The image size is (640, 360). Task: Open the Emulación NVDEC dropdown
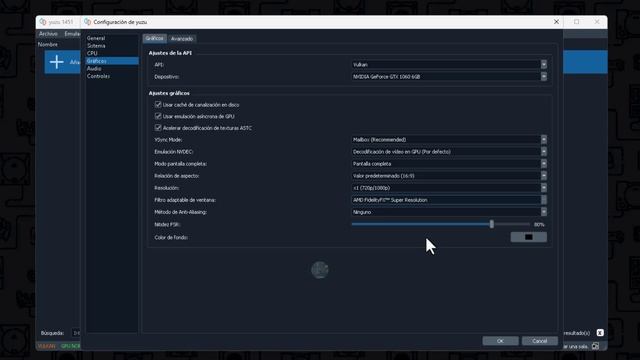pyautogui.click(x=449, y=151)
